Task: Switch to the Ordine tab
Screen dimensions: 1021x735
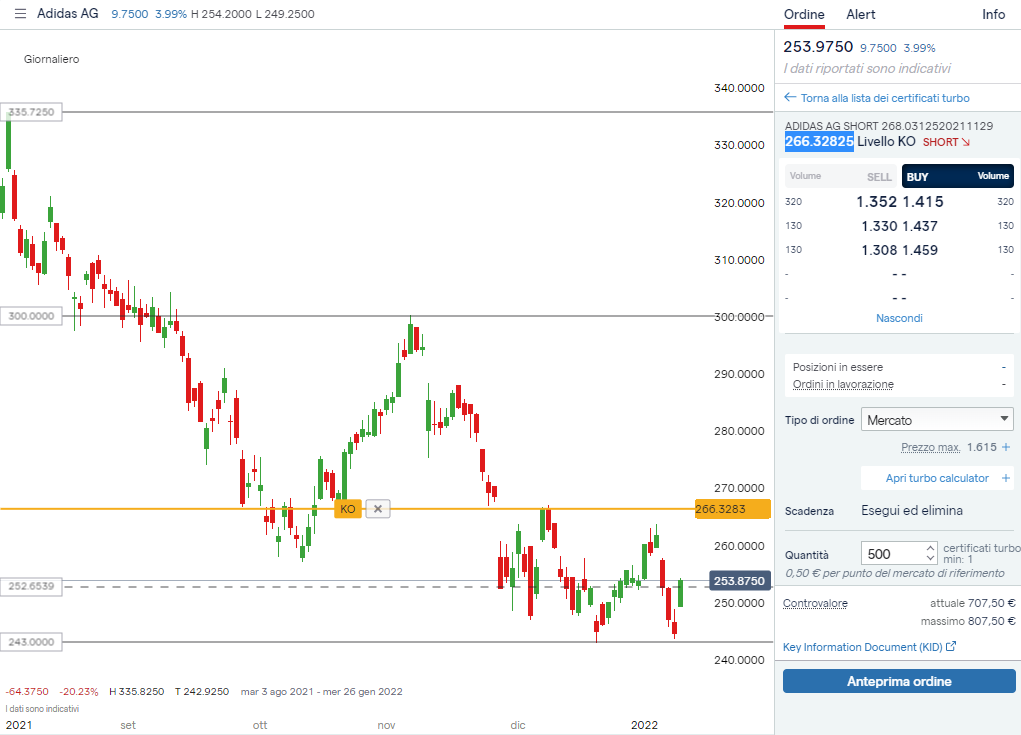Action: [x=804, y=14]
